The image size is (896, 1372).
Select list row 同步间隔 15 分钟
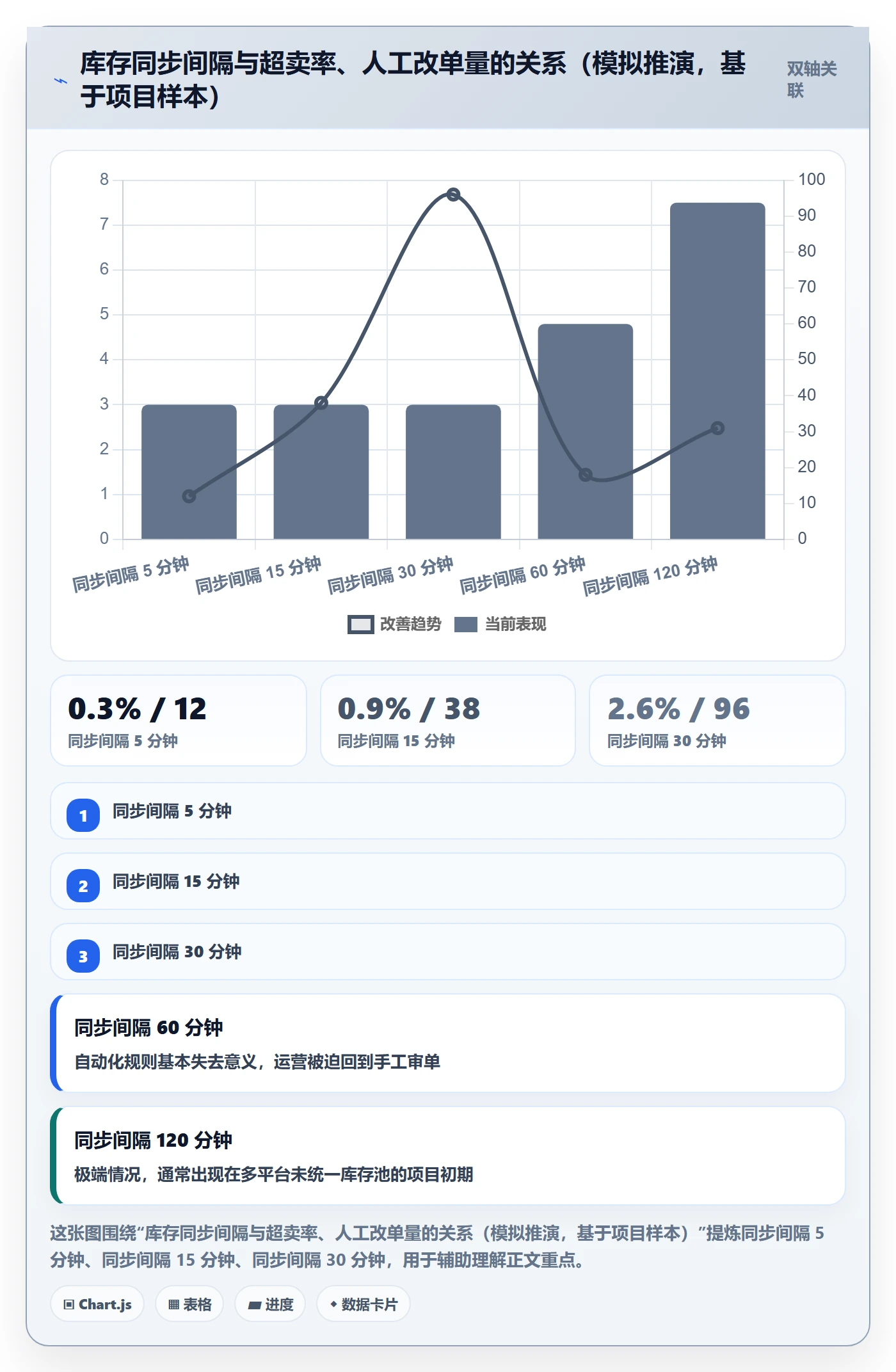(448, 881)
